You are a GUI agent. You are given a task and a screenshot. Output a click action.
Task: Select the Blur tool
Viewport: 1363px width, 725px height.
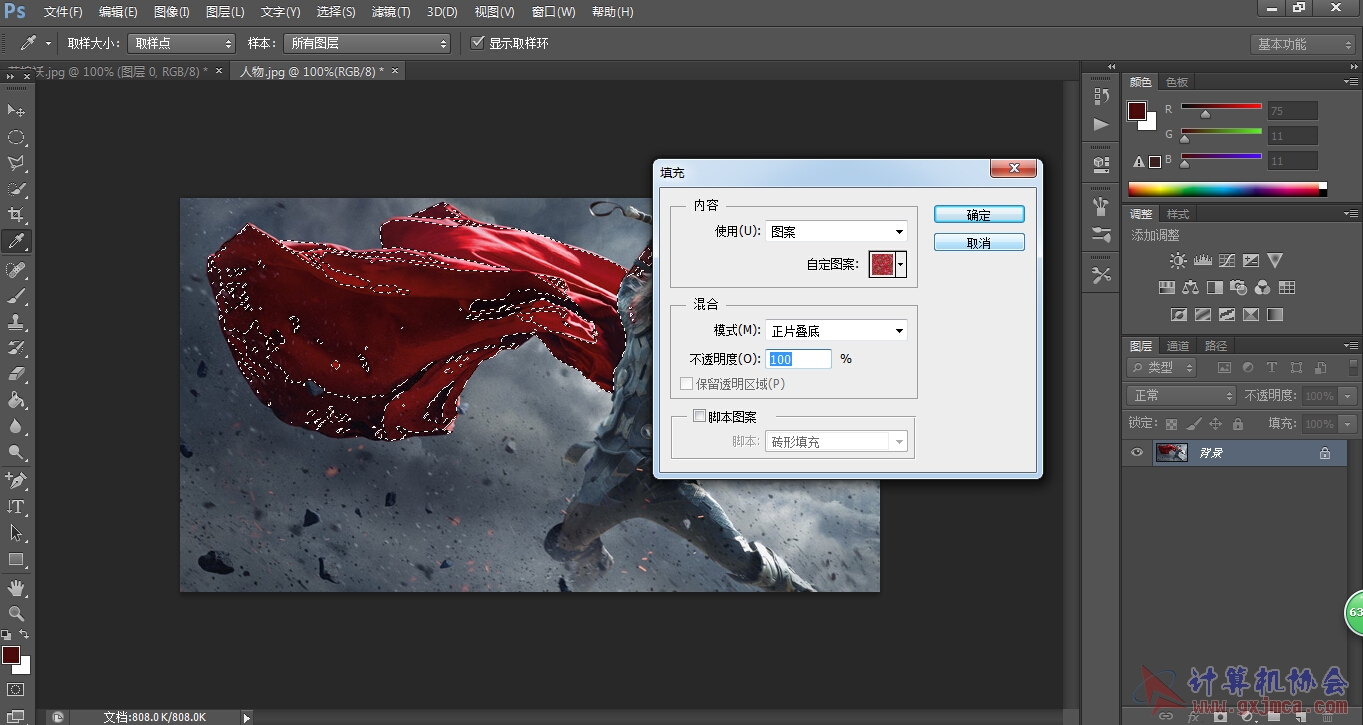[16, 427]
